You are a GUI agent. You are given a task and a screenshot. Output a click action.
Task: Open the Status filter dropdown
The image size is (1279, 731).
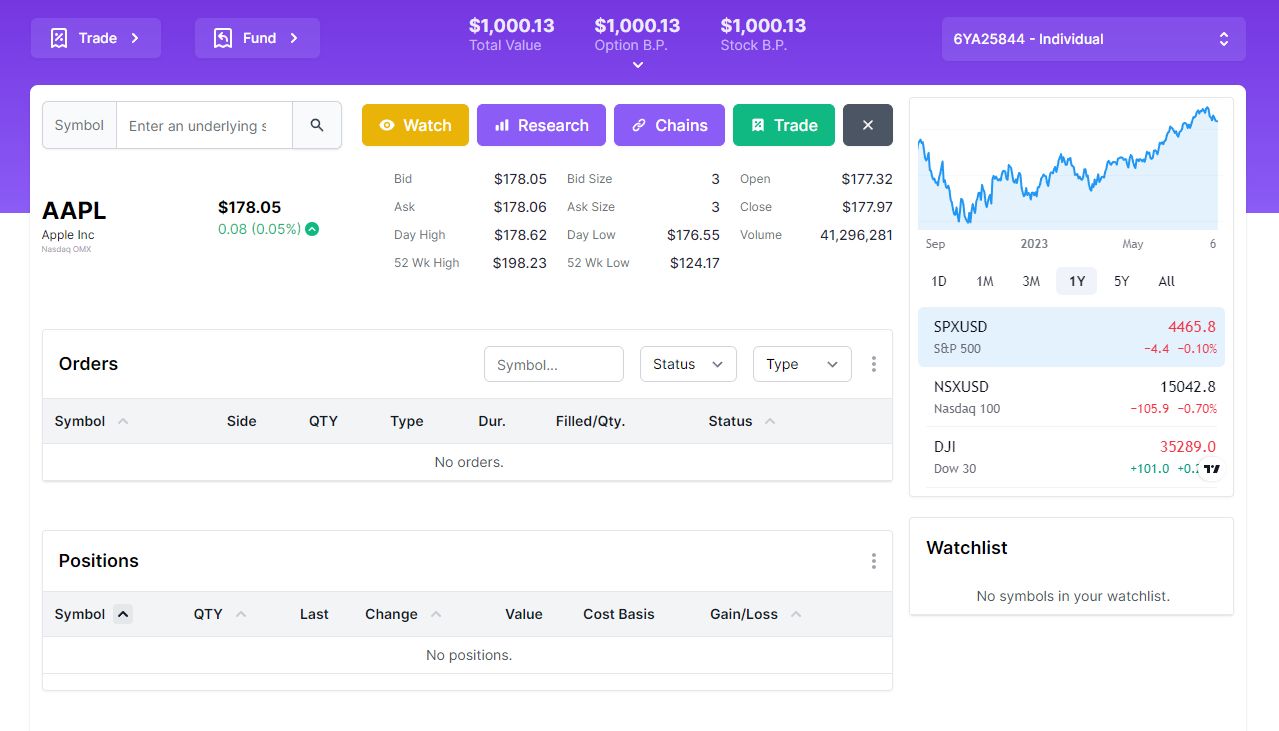[688, 364]
